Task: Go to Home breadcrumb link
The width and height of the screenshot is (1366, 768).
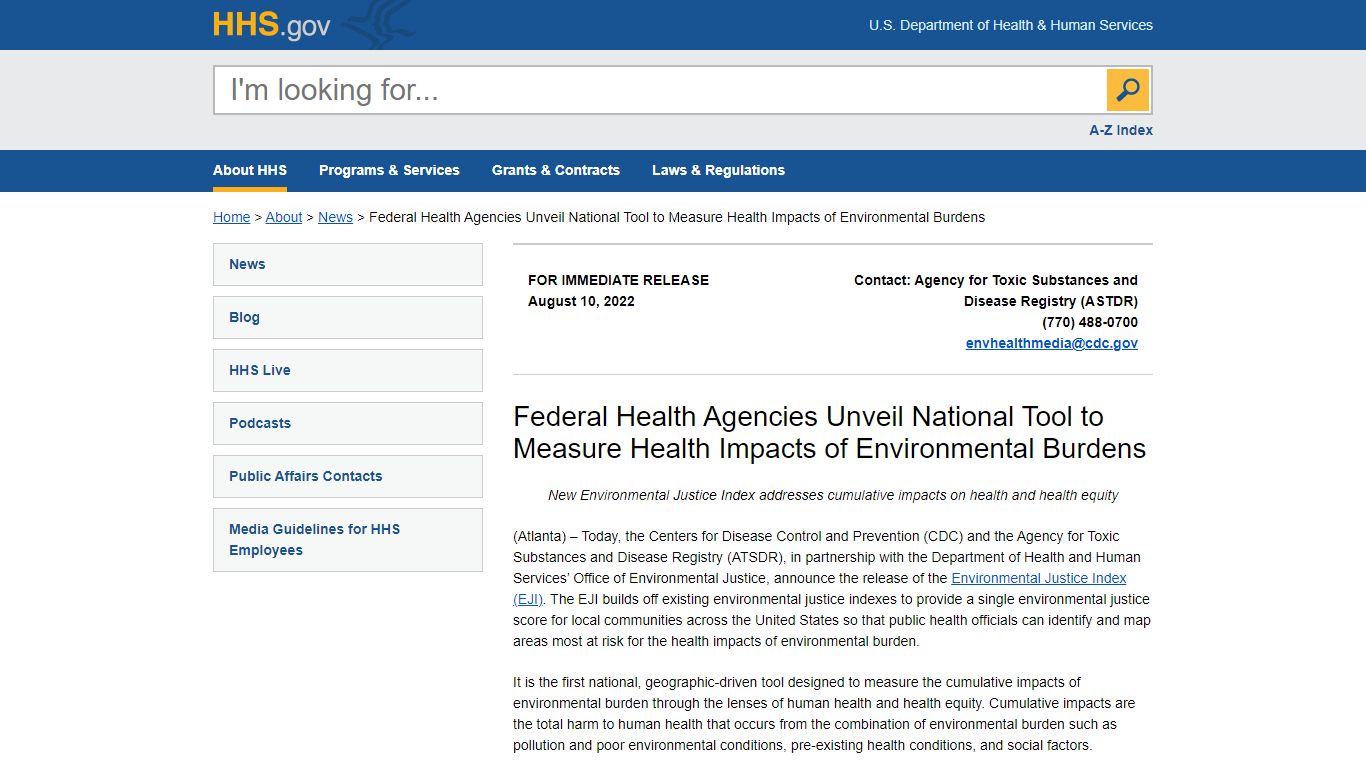Action: point(232,217)
